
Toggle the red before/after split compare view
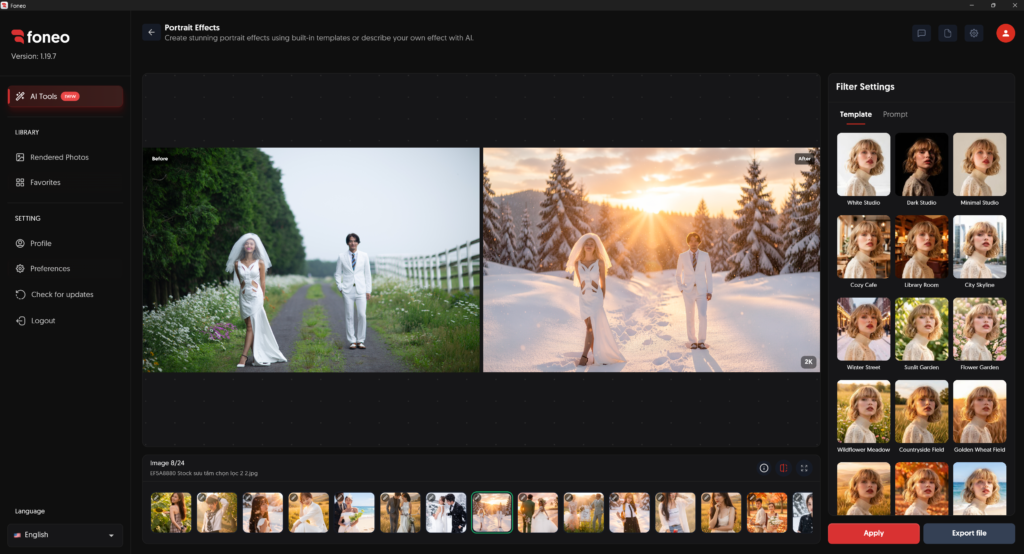coord(784,468)
